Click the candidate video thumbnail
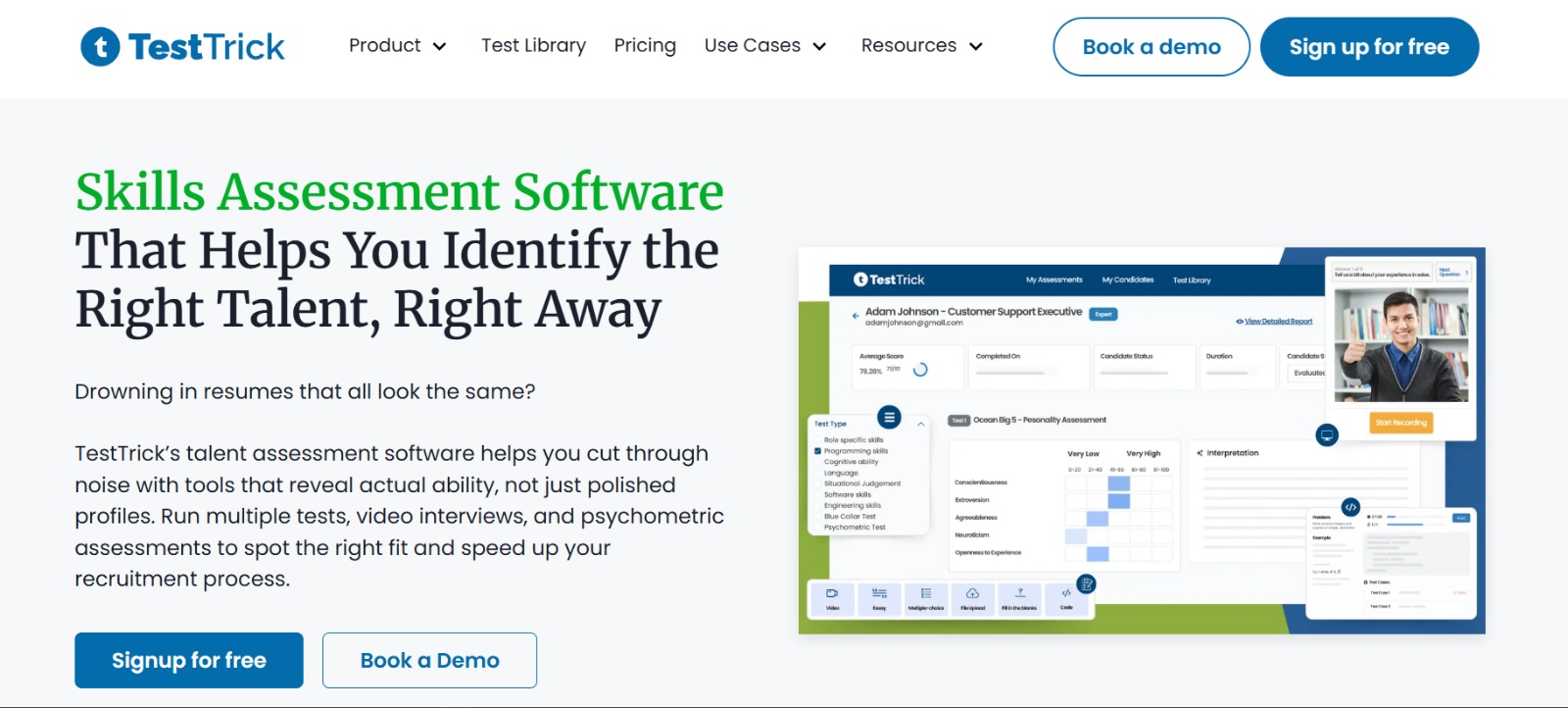Image resolution: width=1568 pixels, height=708 pixels. pyautogui.click(x=1401, y=343)
